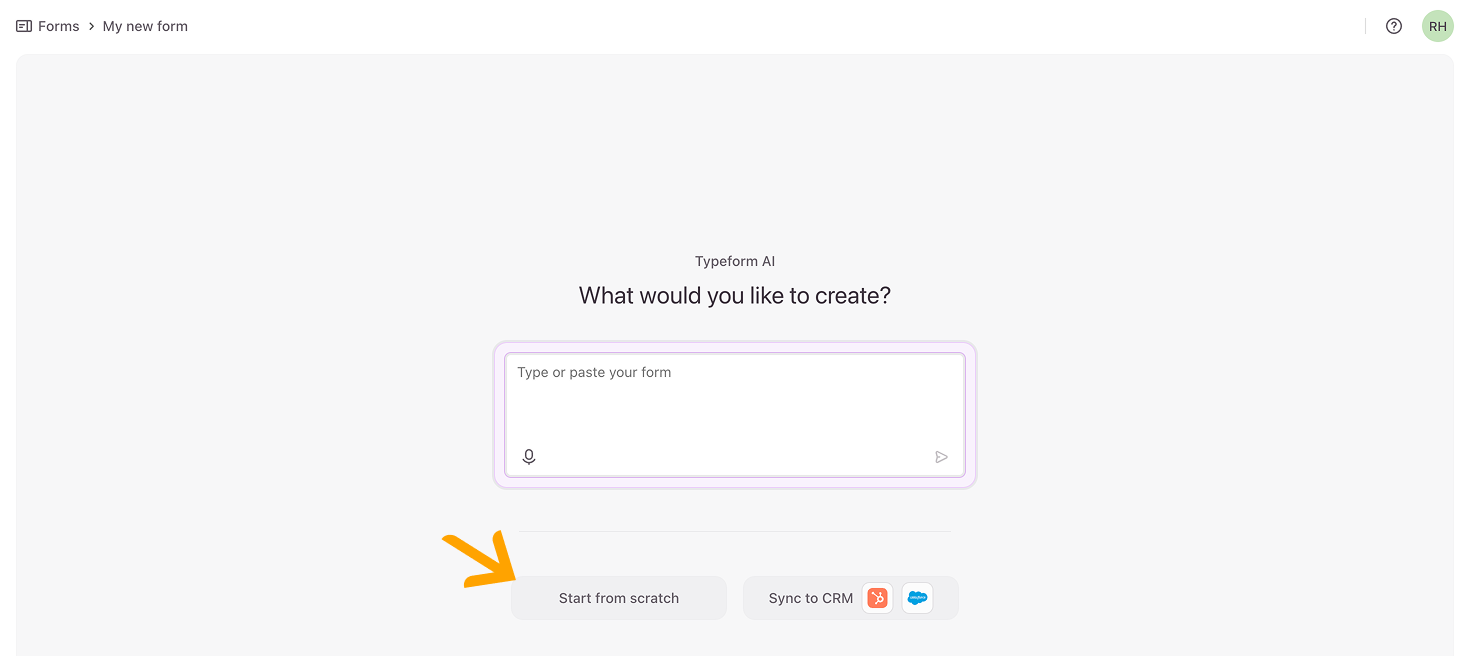1470x656 pixels.
Task: Click the 'Typeform AI' label
Action: 735,261
